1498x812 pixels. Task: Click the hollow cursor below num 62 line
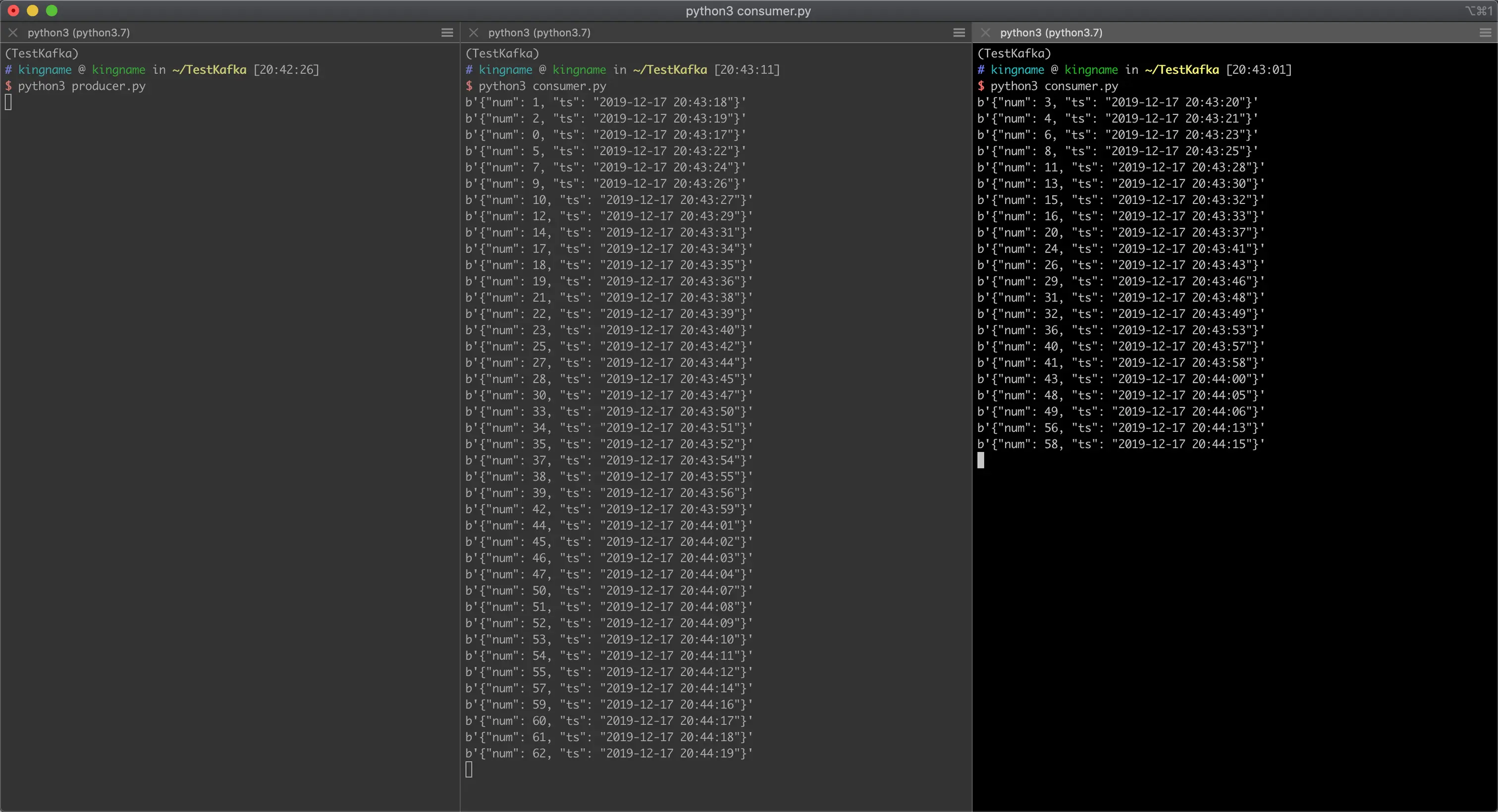[x=469, y=769]
